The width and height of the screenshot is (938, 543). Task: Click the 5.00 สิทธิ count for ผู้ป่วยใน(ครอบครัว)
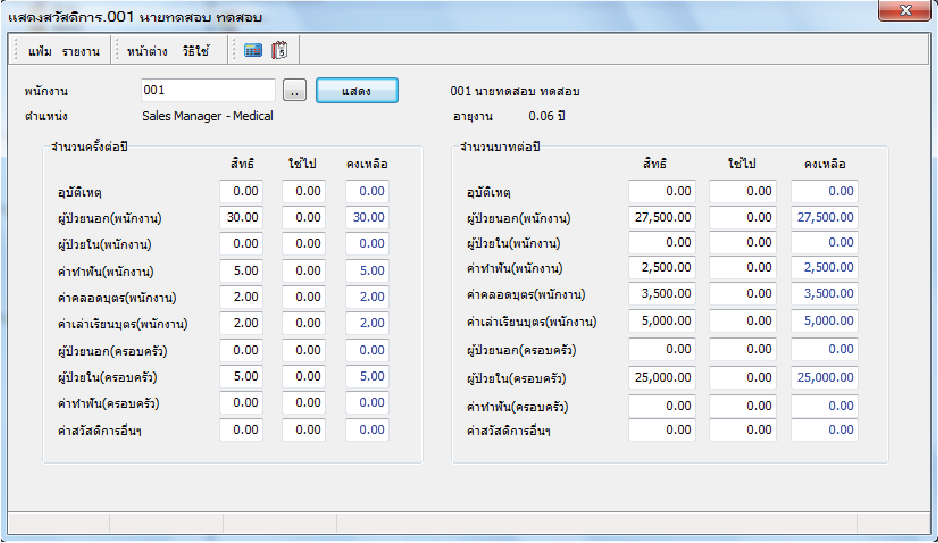(241, 377)
